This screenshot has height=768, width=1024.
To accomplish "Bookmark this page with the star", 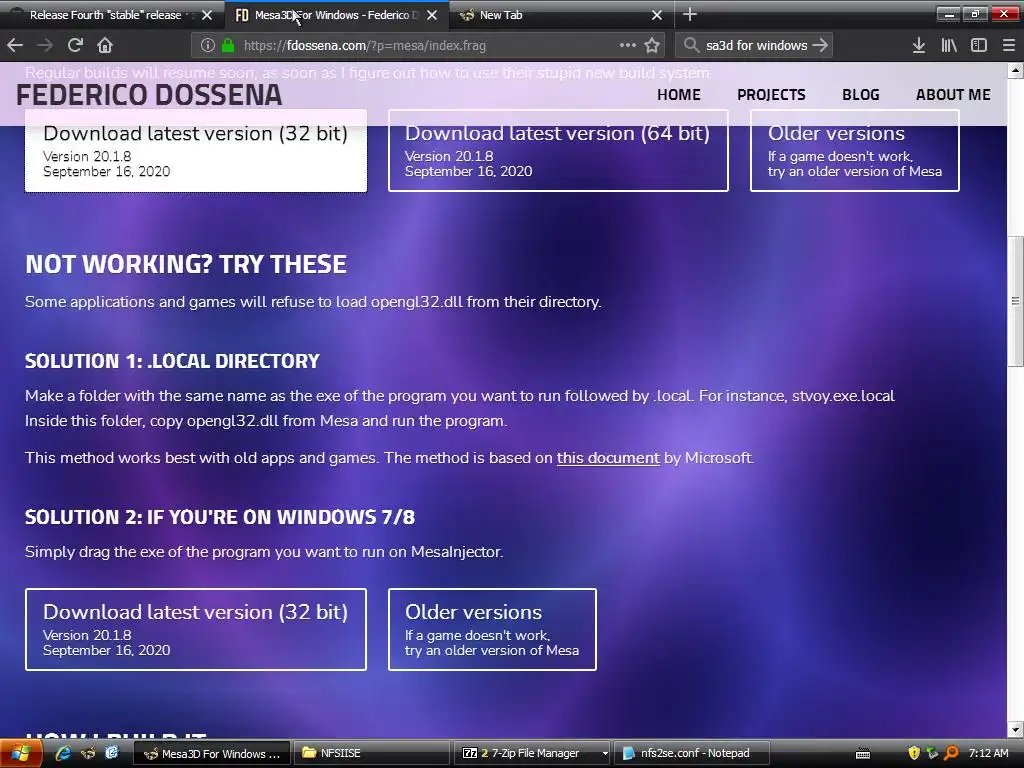I will pos(652,45).
